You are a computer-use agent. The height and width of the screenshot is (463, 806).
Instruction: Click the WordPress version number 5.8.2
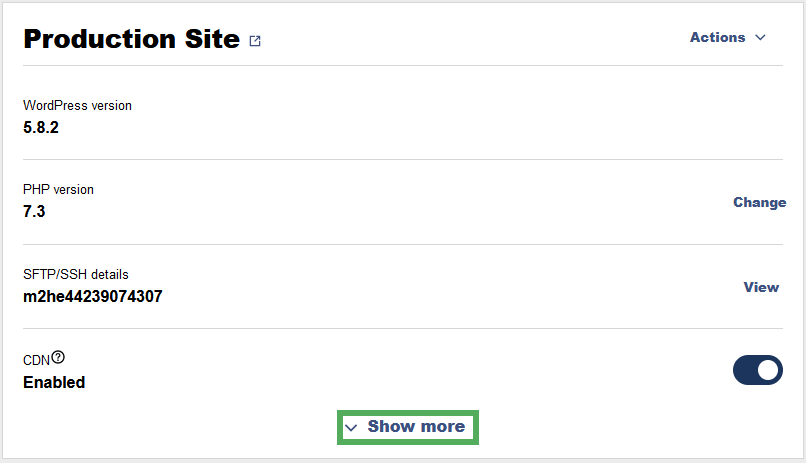click(41, 127)
